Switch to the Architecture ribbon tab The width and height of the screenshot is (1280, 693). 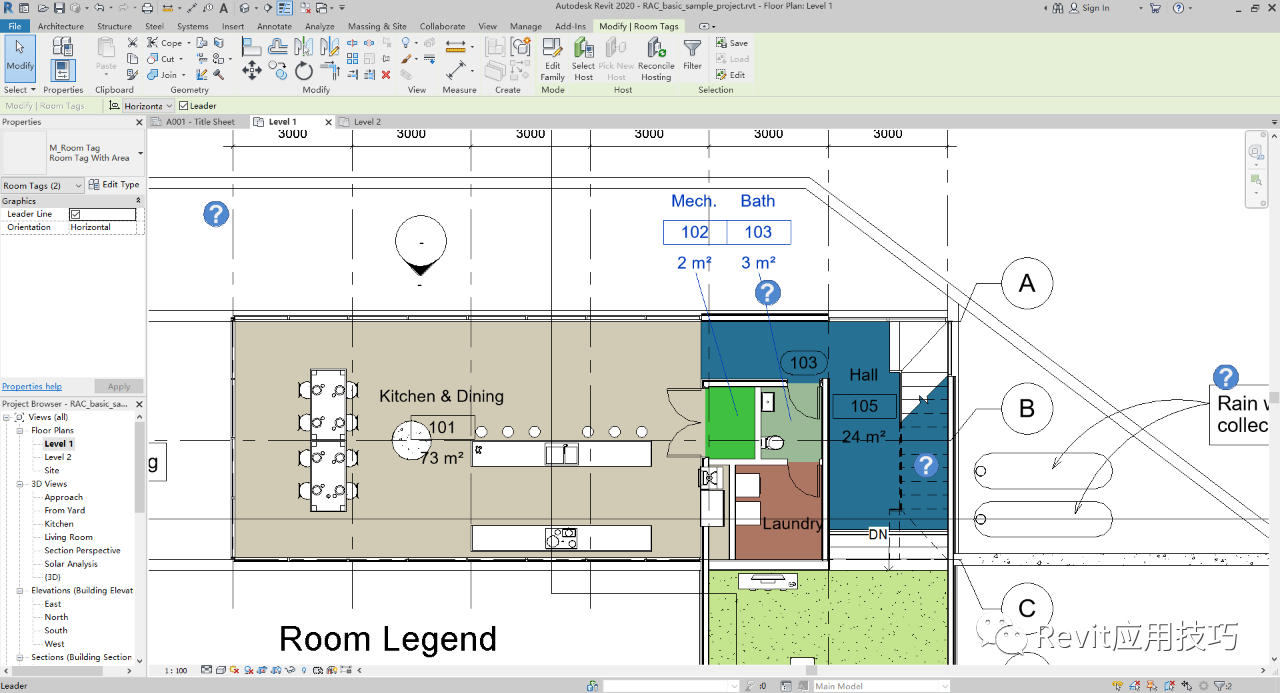click(x=61, y=26)
